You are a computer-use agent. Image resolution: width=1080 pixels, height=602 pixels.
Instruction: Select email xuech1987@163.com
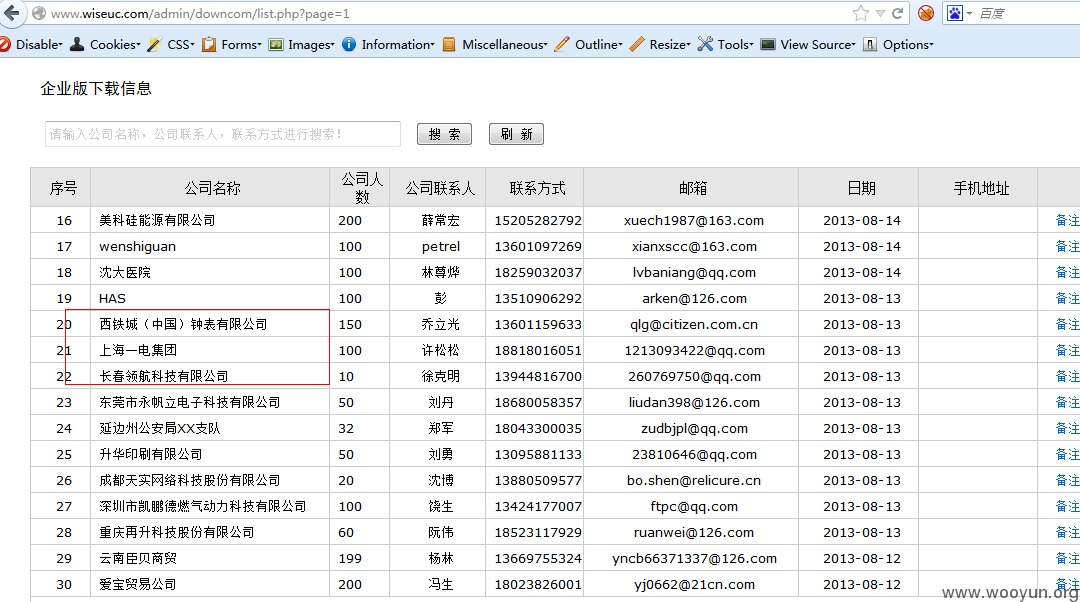click(x=694, y=220)
